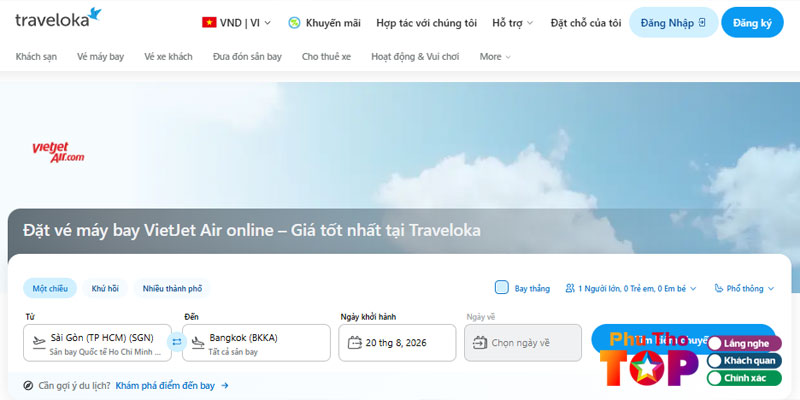
Task: Click the Đăng ký register button
Action: click(752, 22)
